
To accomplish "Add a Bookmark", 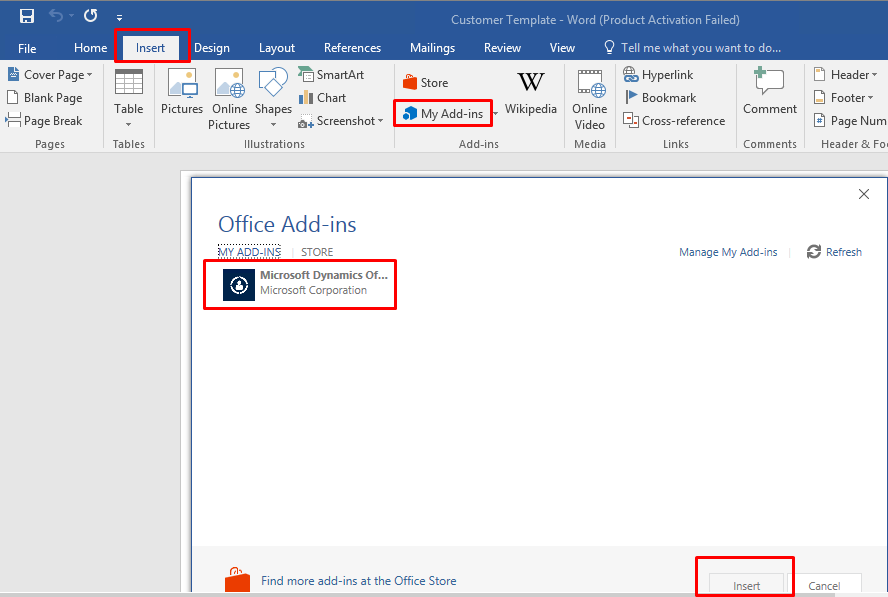I will [x=660, y=98].
